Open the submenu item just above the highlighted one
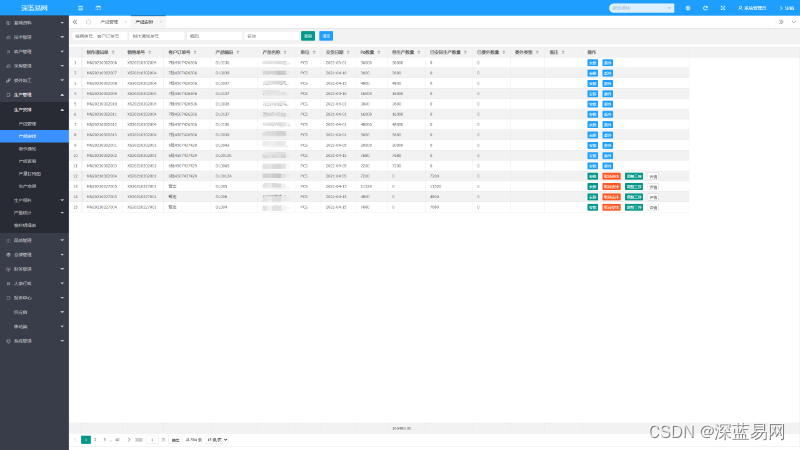This screenshot has height=450, width=800. (x=34, y=124)
